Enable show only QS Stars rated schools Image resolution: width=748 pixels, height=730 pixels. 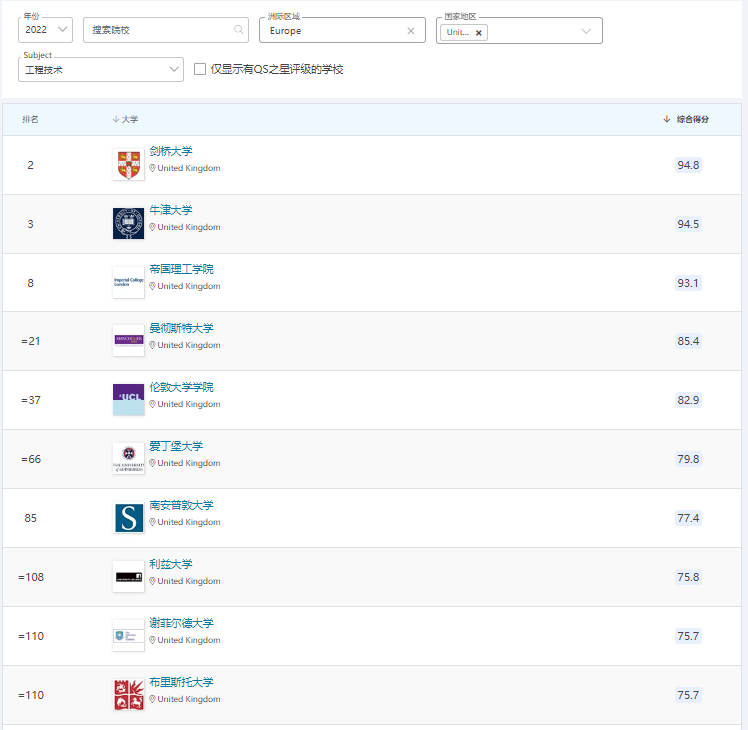pyautogui.click(x=200, y=69)
